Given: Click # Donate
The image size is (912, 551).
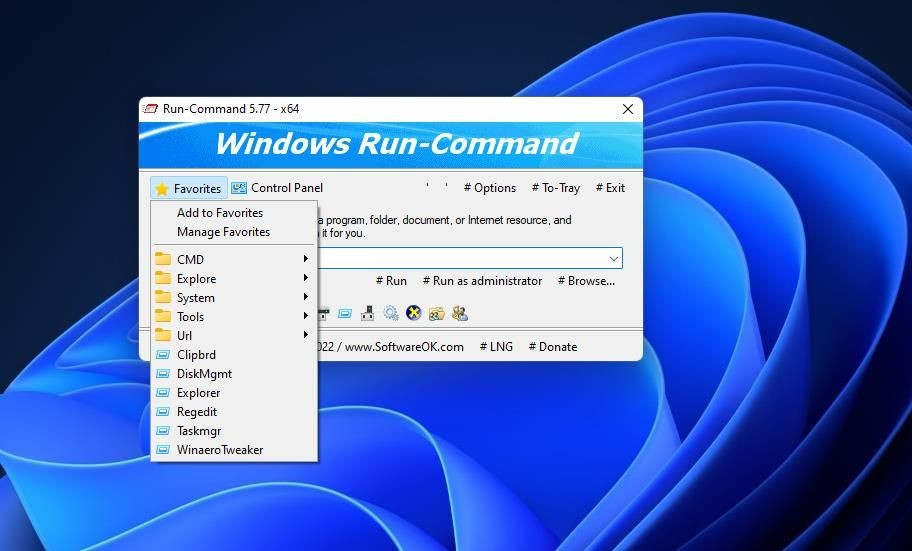Looking at the screenshot, I should click(x=553, y=347).
